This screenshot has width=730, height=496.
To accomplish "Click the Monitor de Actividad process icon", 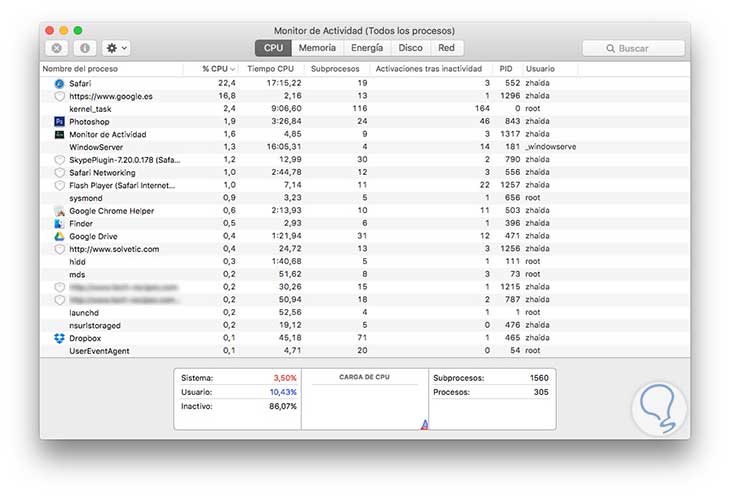I will [x=60, y=134].
